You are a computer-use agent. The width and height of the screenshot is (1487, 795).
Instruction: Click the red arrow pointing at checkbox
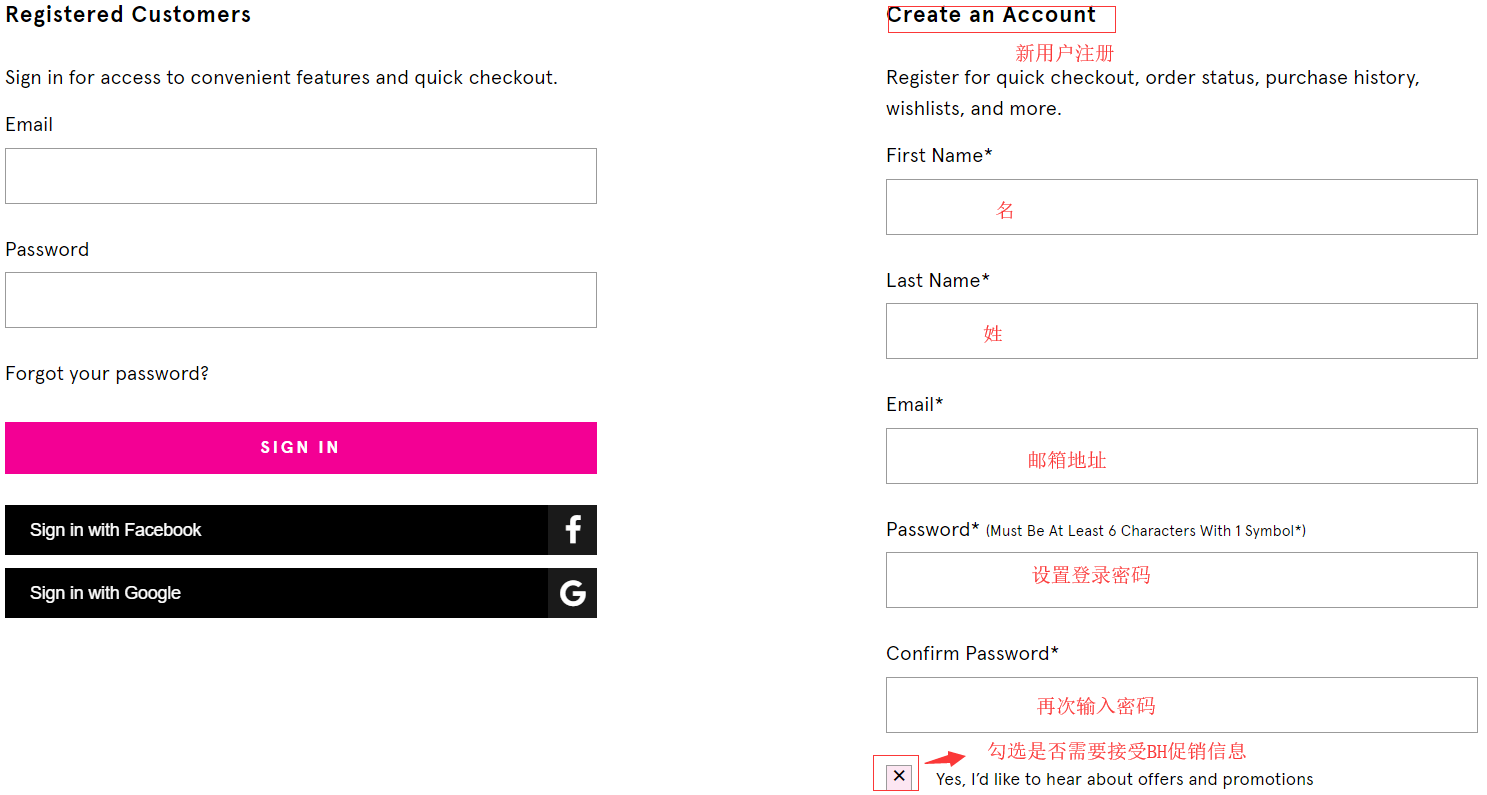click(944, 758)
